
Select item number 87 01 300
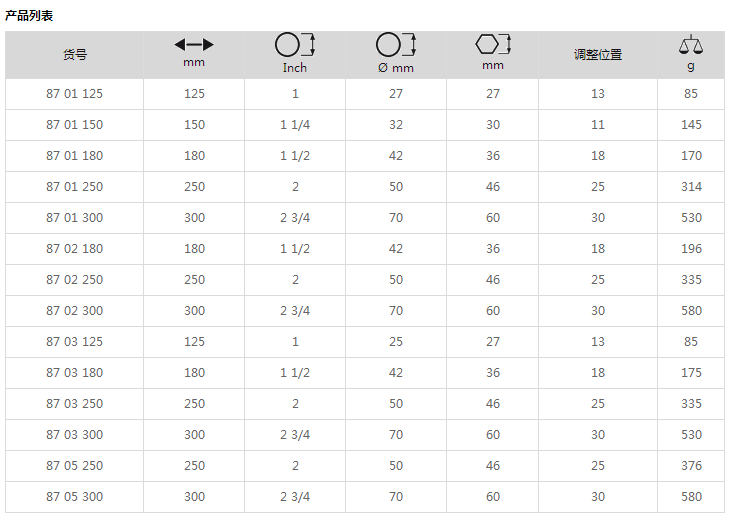pos(74,217)
